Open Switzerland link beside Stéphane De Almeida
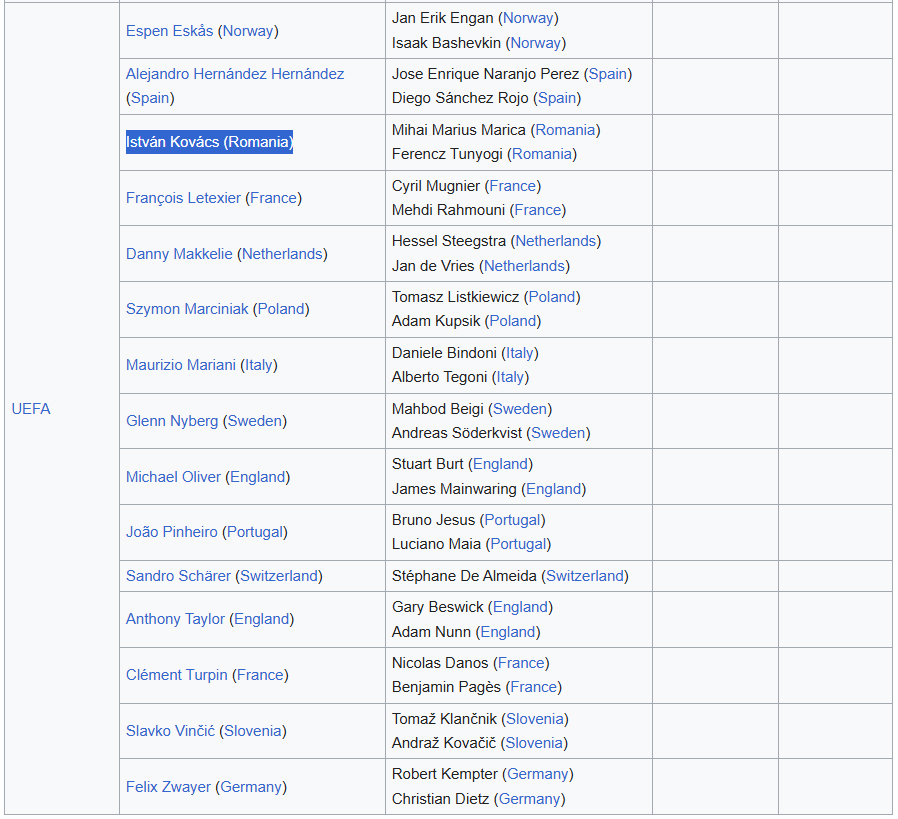The width and height of the screenshot is (898, 819). (x=585, y=576)
